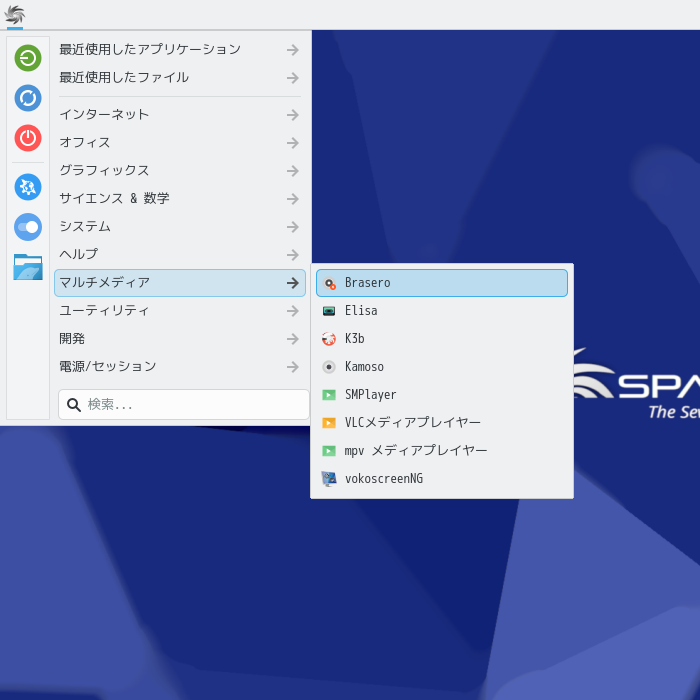The height and width of the screenshot is (700, 700).
Task: Expand arrow next to 開発
Action: click(x=293, y=339)
